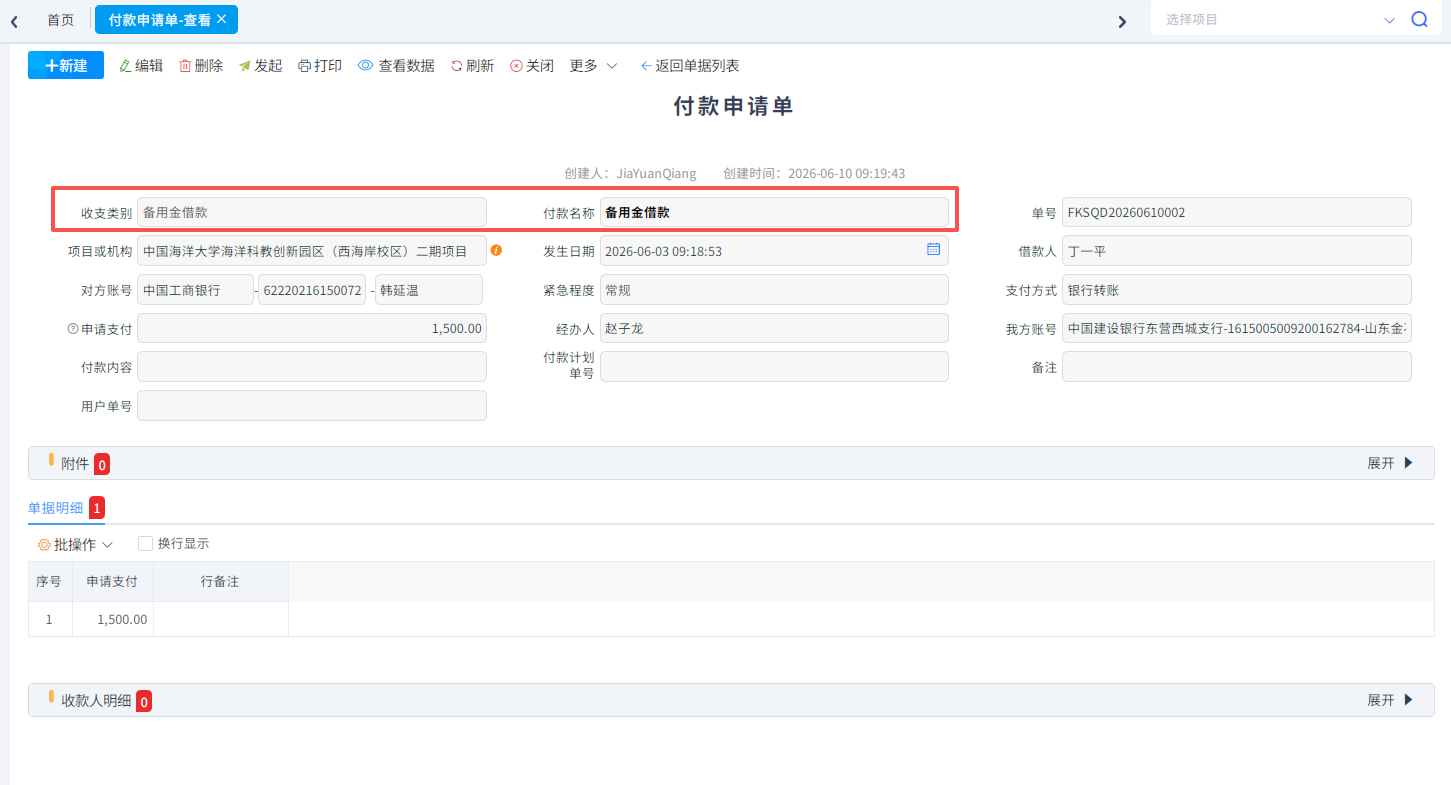Expand the 附件 section
This screenshot has height=785, width=1451.
click(1391, 463)
